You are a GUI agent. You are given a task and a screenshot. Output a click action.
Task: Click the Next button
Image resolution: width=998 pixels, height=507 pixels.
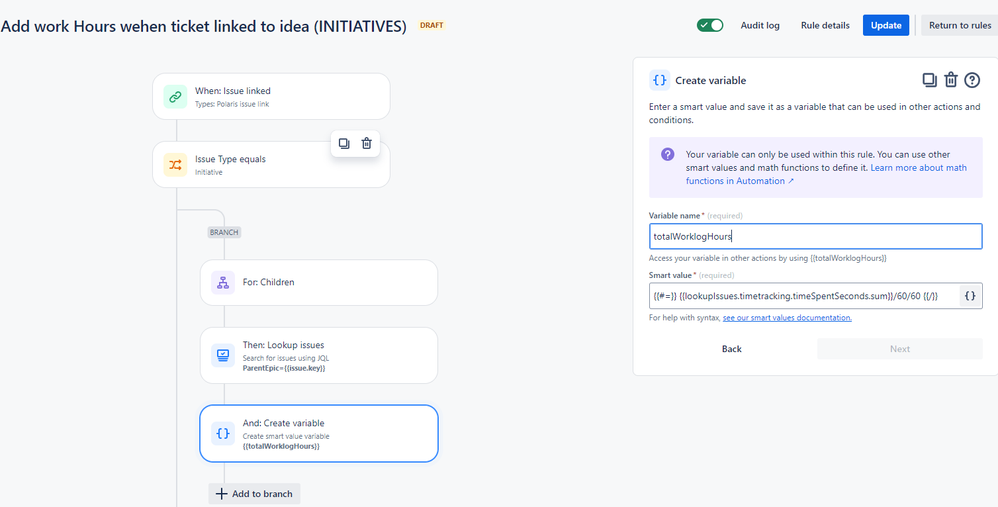click(900, 349)
